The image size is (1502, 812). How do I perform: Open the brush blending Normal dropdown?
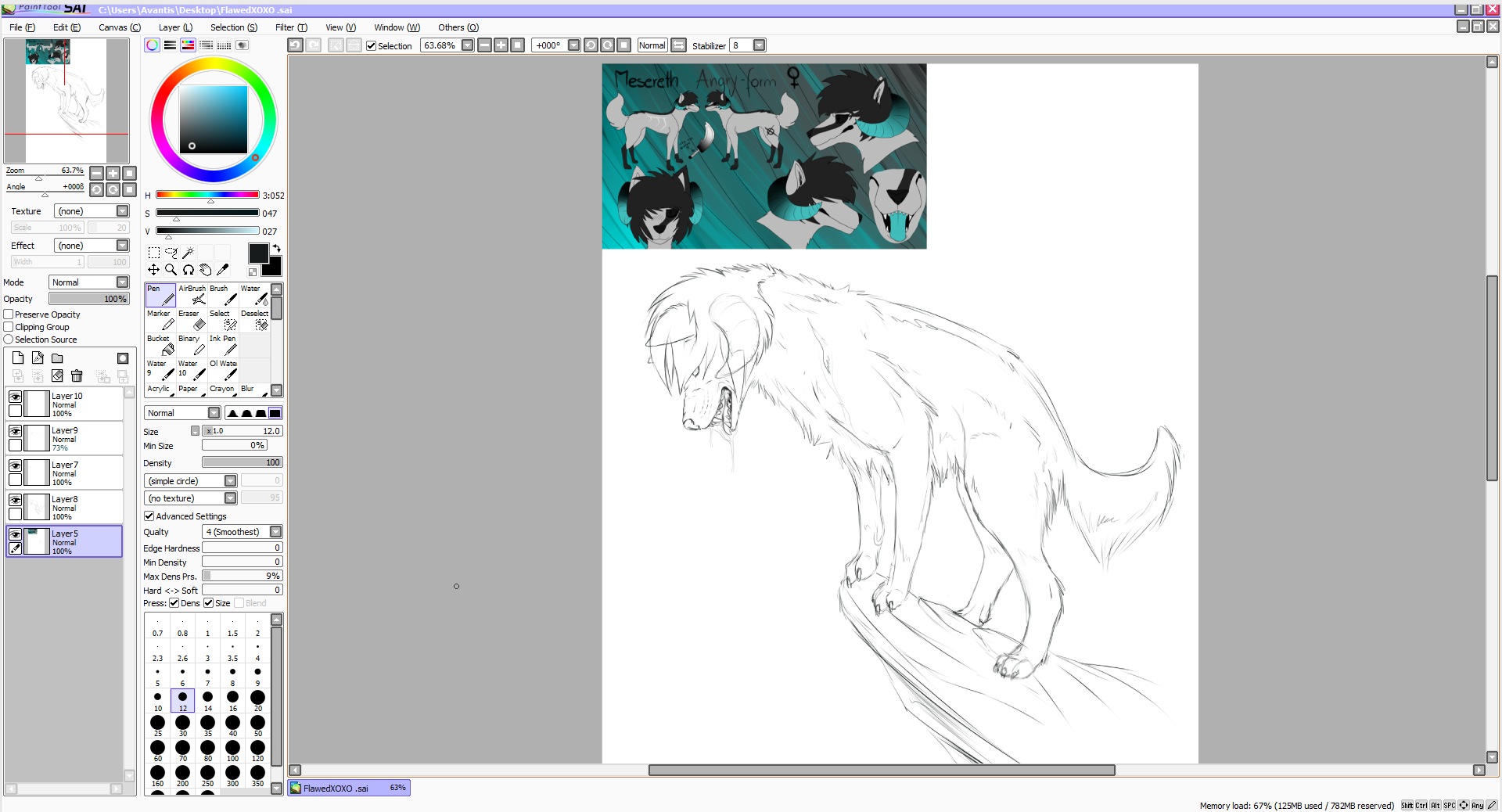(214, 413)
